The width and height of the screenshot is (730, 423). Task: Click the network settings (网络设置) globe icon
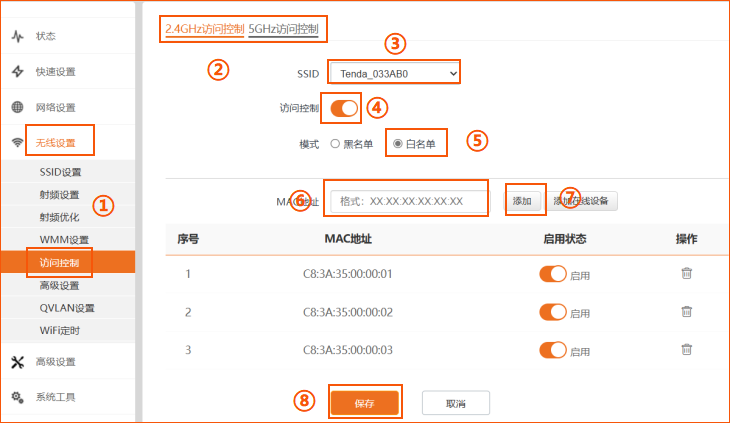(17, 107)
